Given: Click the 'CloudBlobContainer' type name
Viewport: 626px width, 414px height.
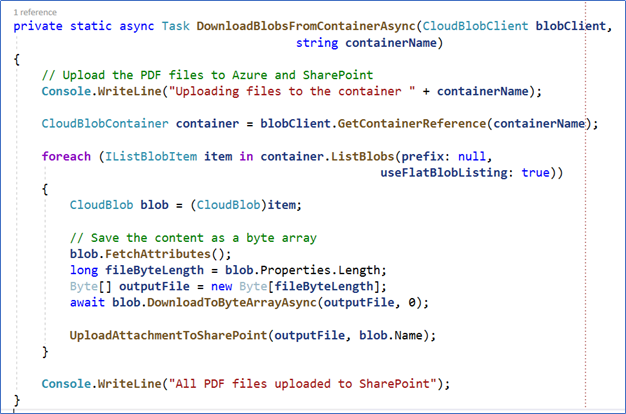Looking at the screenshot, I should tap(105, 124).
